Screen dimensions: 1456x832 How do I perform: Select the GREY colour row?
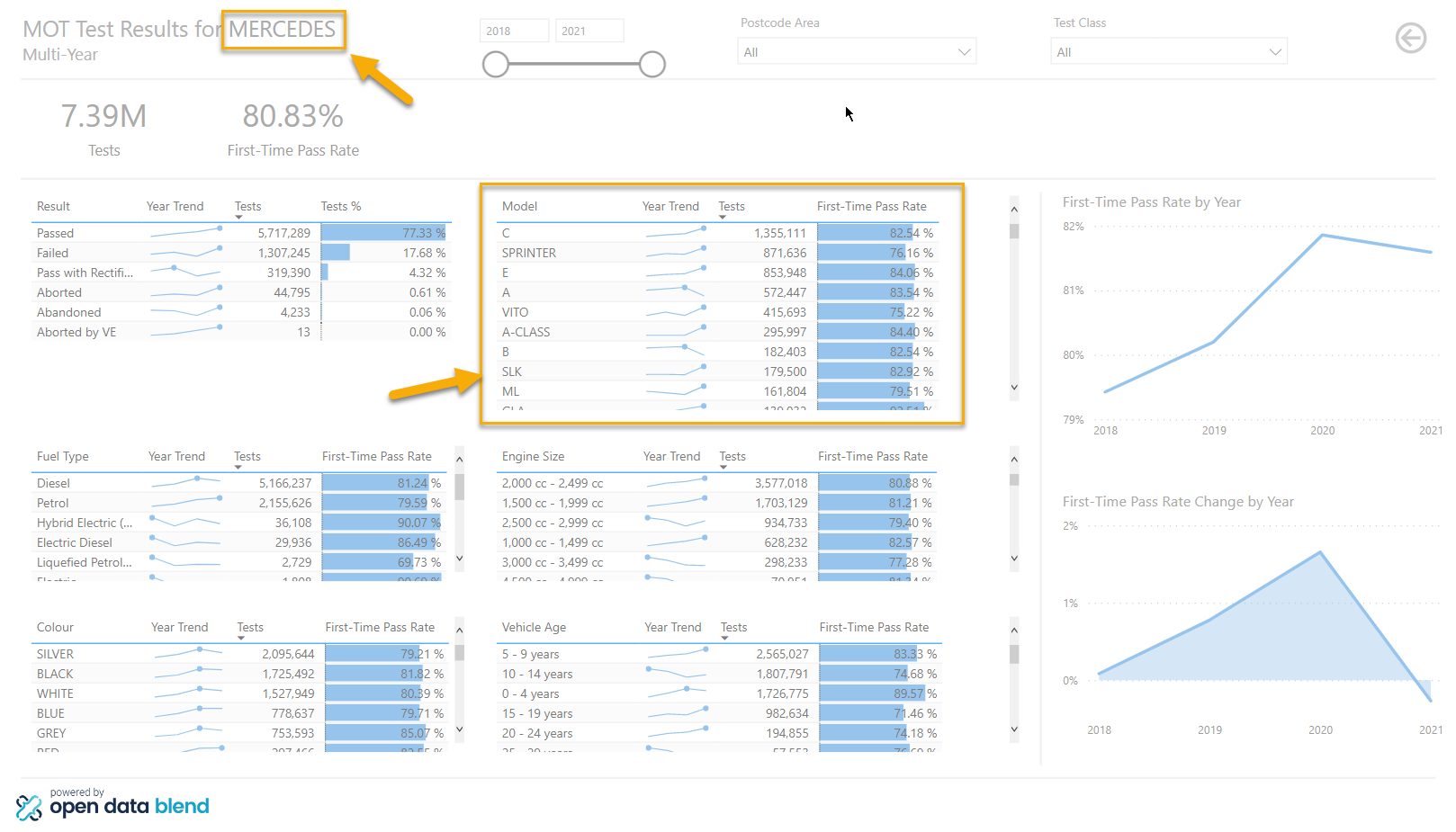point(240,733)
